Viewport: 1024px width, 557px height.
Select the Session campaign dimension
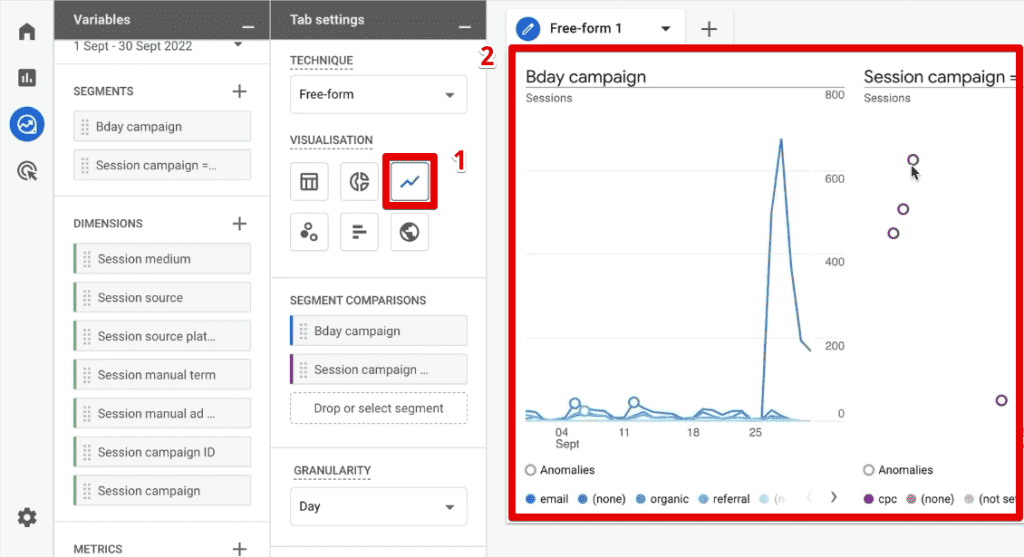(x=162, y=491)
